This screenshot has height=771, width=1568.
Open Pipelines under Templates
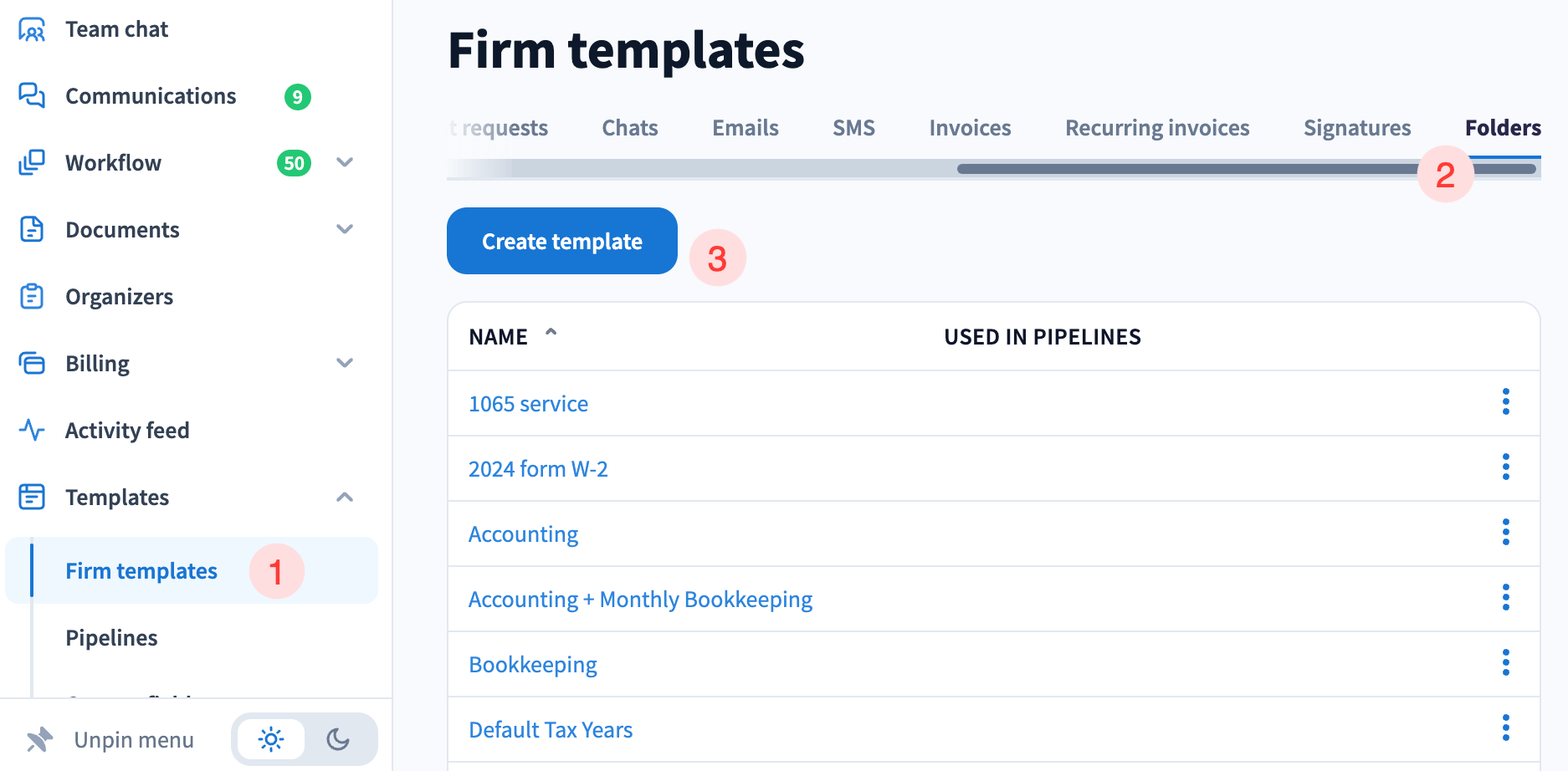(111, 638)
